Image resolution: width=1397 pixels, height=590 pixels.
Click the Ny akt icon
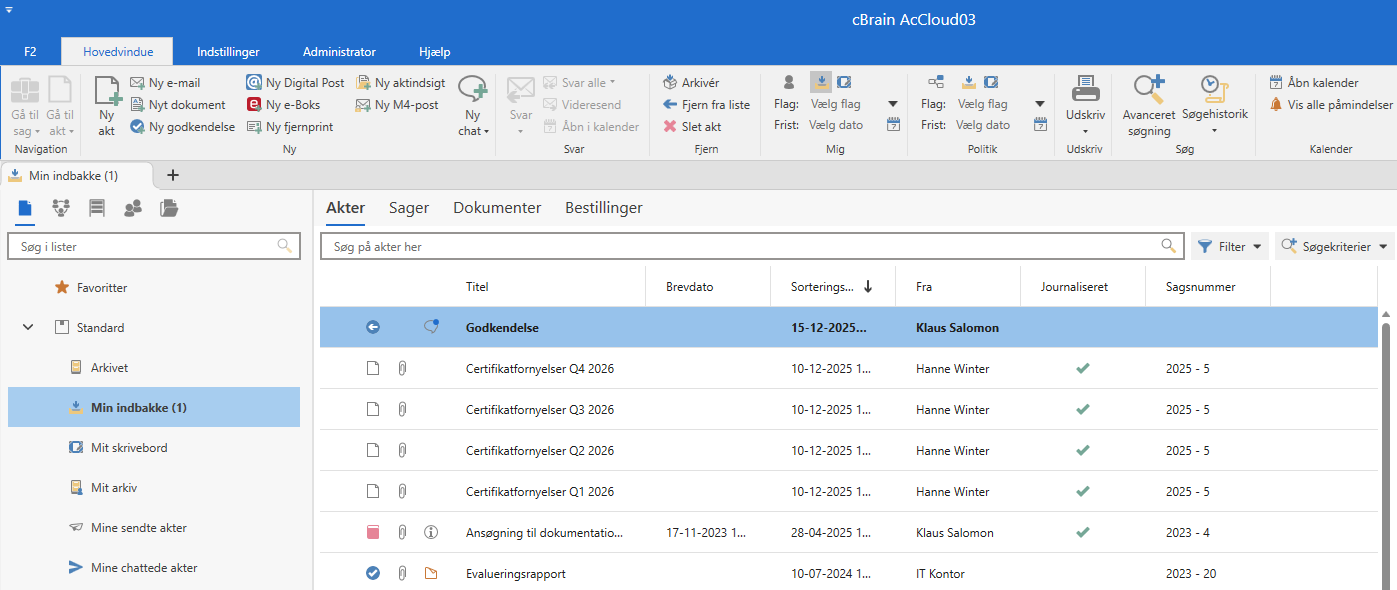point(107,92)
